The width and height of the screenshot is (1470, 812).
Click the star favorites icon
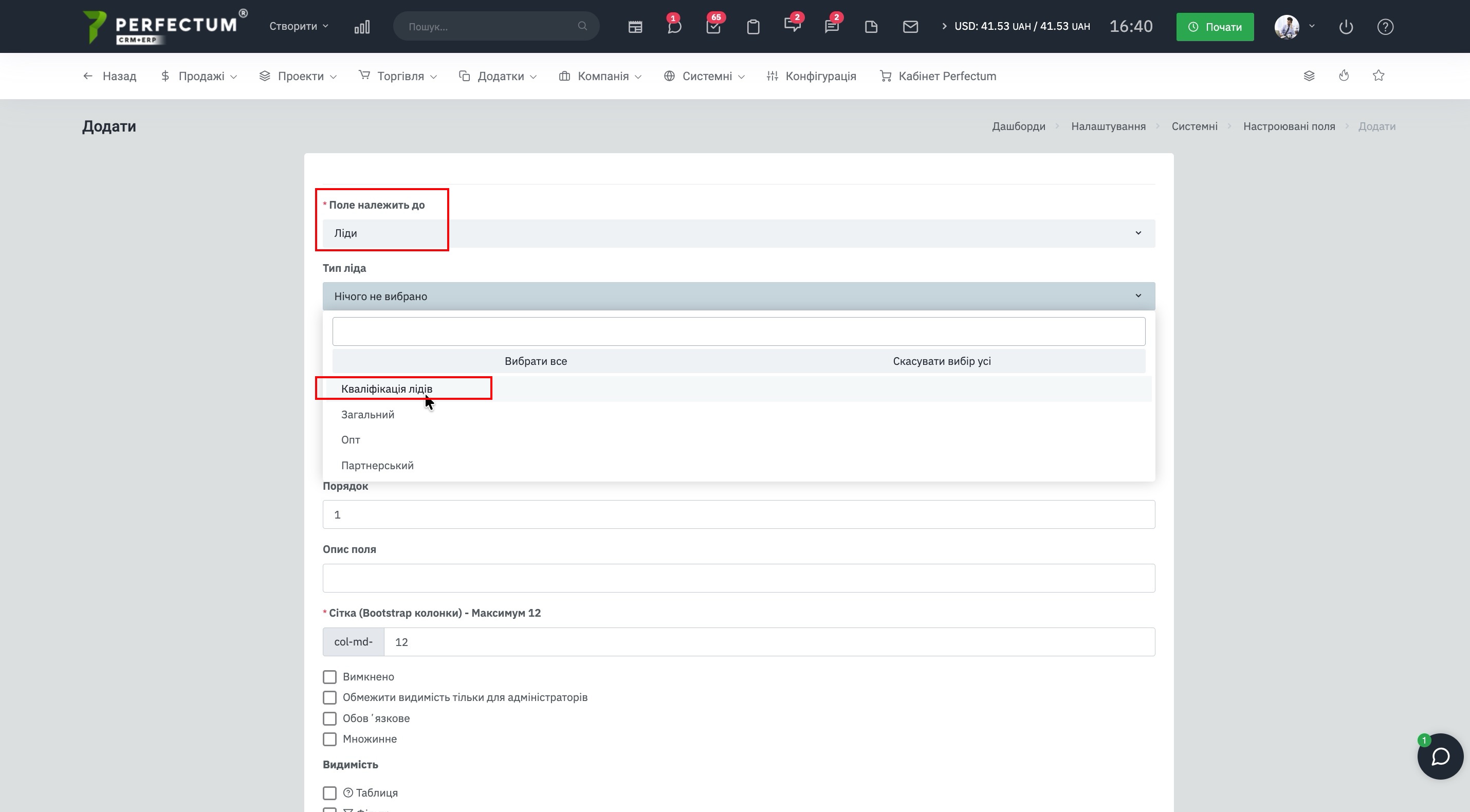[1378, 76]
